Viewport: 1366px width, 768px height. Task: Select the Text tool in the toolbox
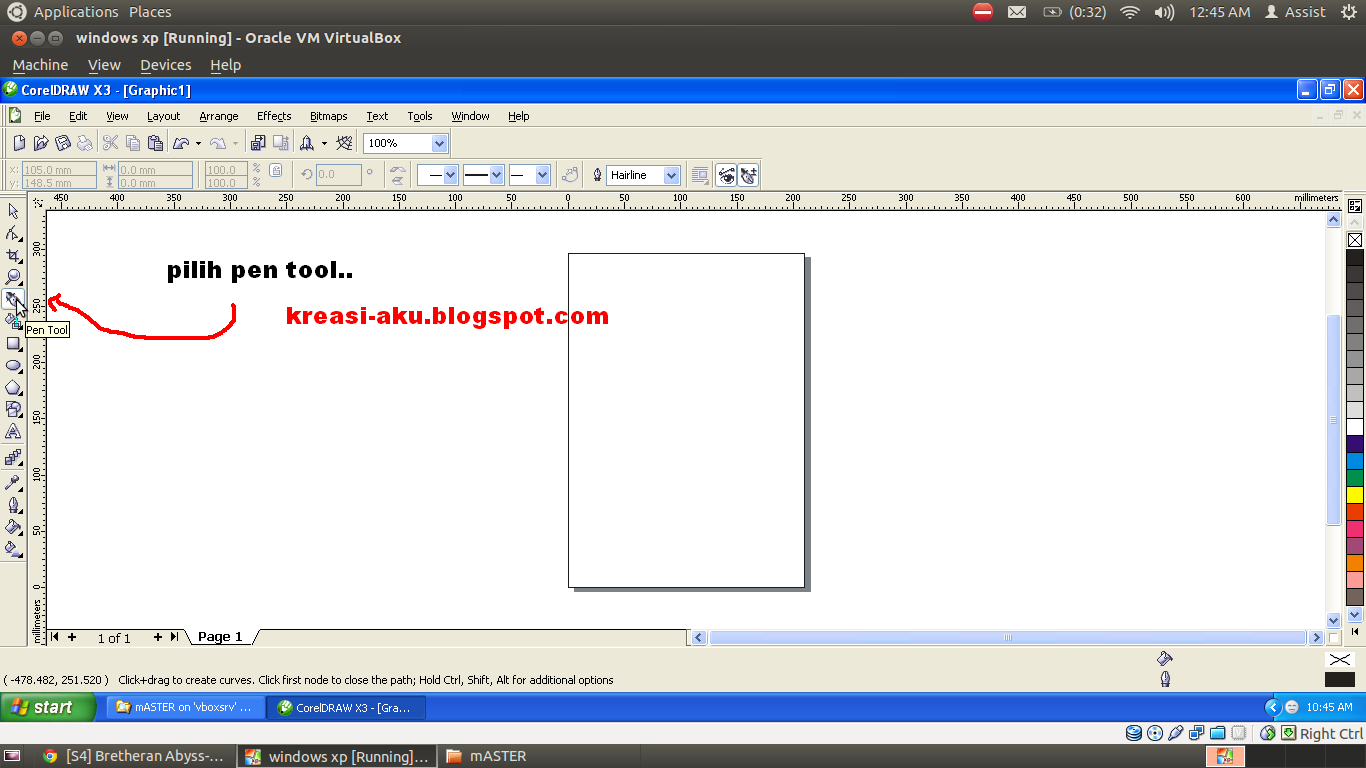(13, 432)
